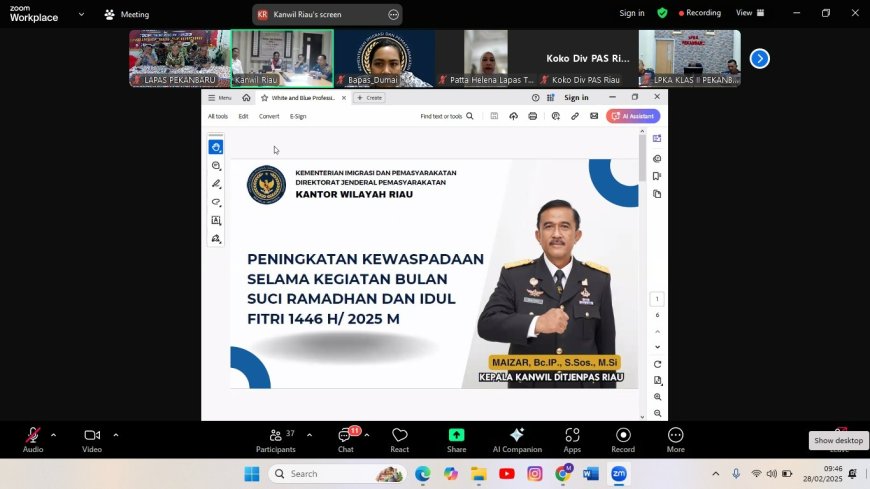Rotate page view icon
Viewport: 870px width, 489px height.
click(657, 364)
